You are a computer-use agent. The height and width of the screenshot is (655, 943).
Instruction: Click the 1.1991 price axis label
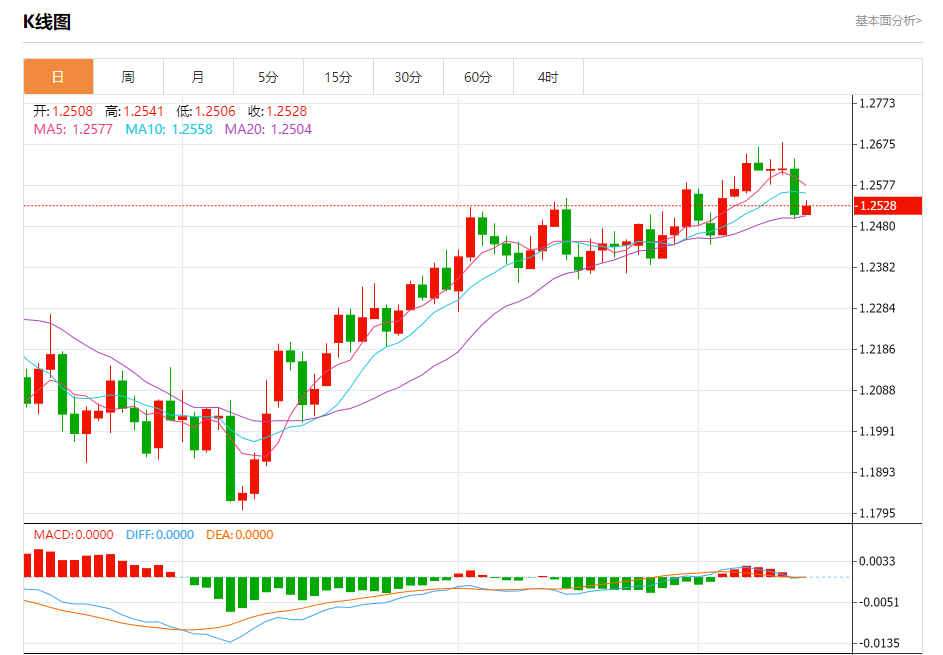877,431
